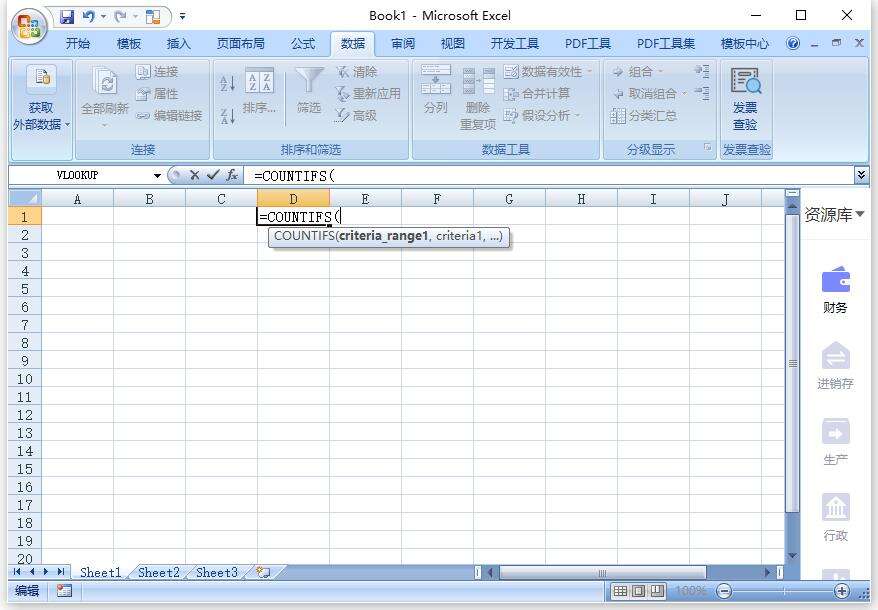The width and height of the screenshot is (878, 610).
Task: Open Advanced filter (高级)
Action: (356, 115)
